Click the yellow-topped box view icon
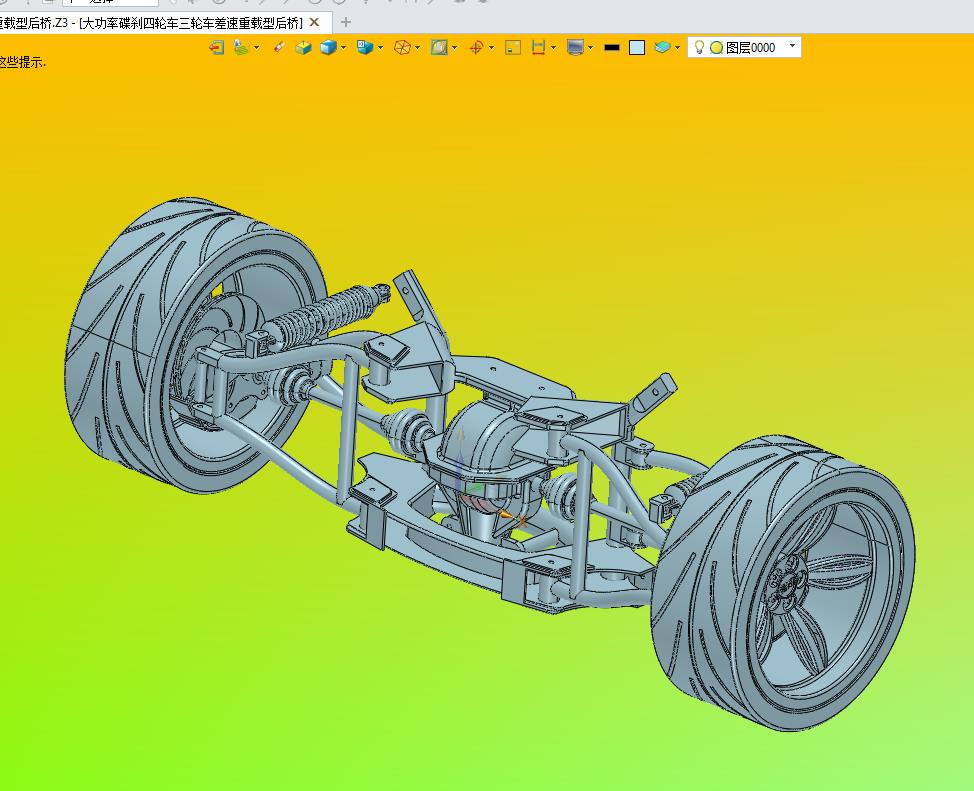This screenshot has width=974, height=791. click(x=304, y=47)
